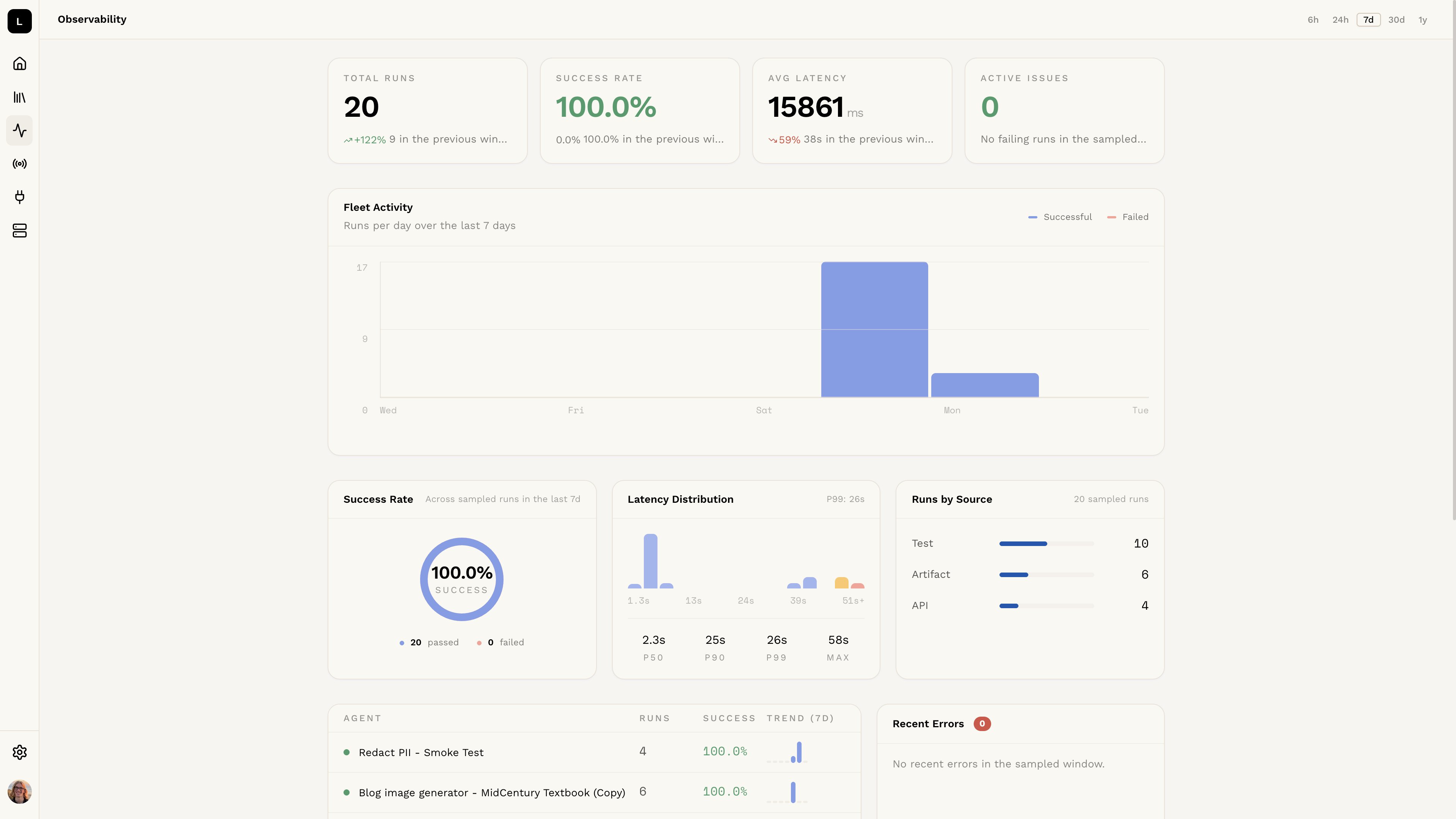The height and width of the screenshot is (819, 1456).
Task: Open the Redact PII - Smoke Test agent
Action: [421, 753]
